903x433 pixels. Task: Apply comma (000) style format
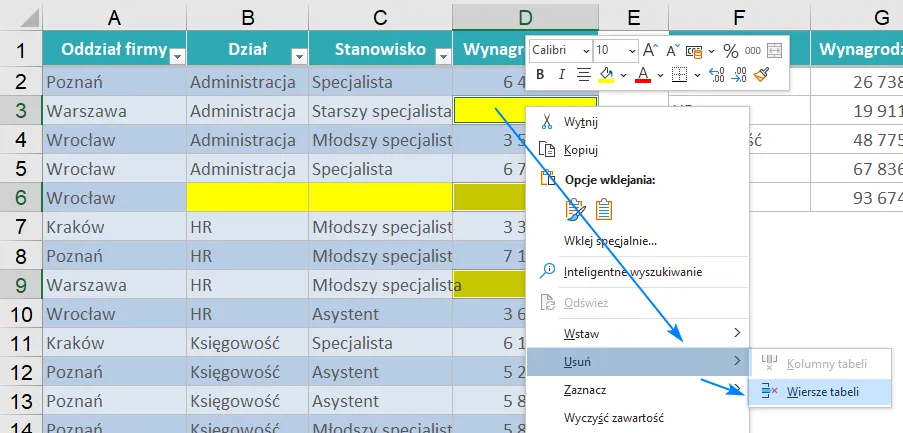(752, 51)
